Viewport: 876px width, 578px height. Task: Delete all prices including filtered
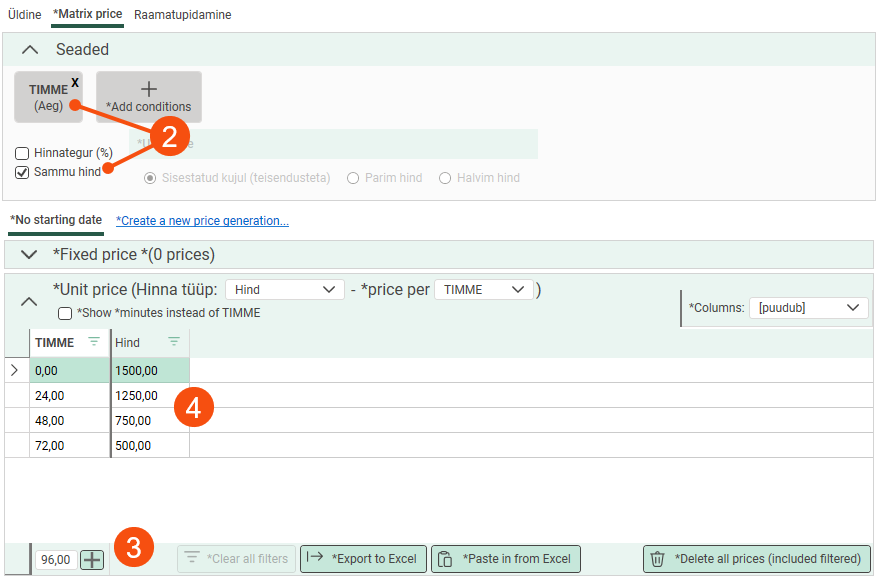(756, 559)
